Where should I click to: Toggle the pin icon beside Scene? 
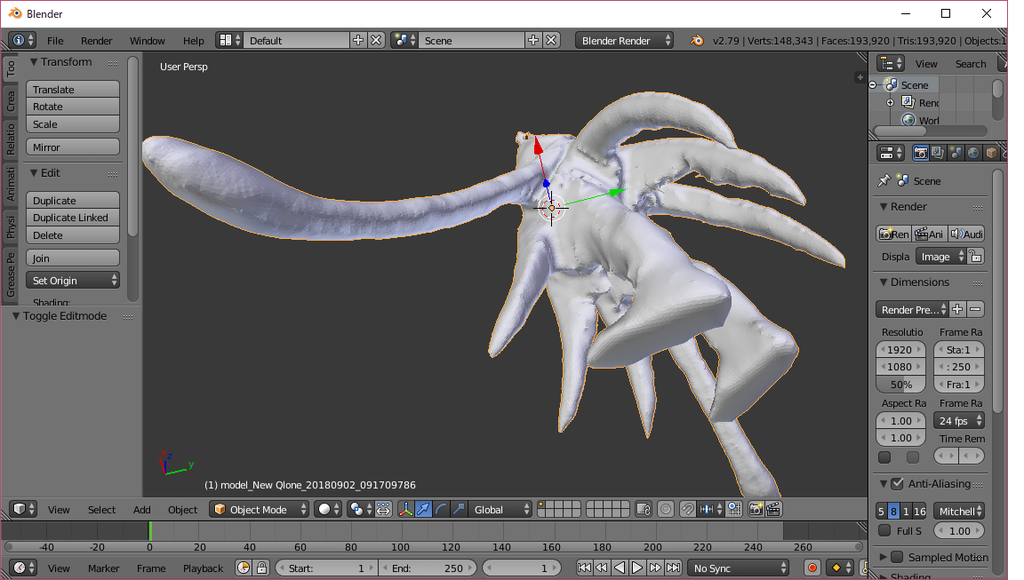(884, 180)
